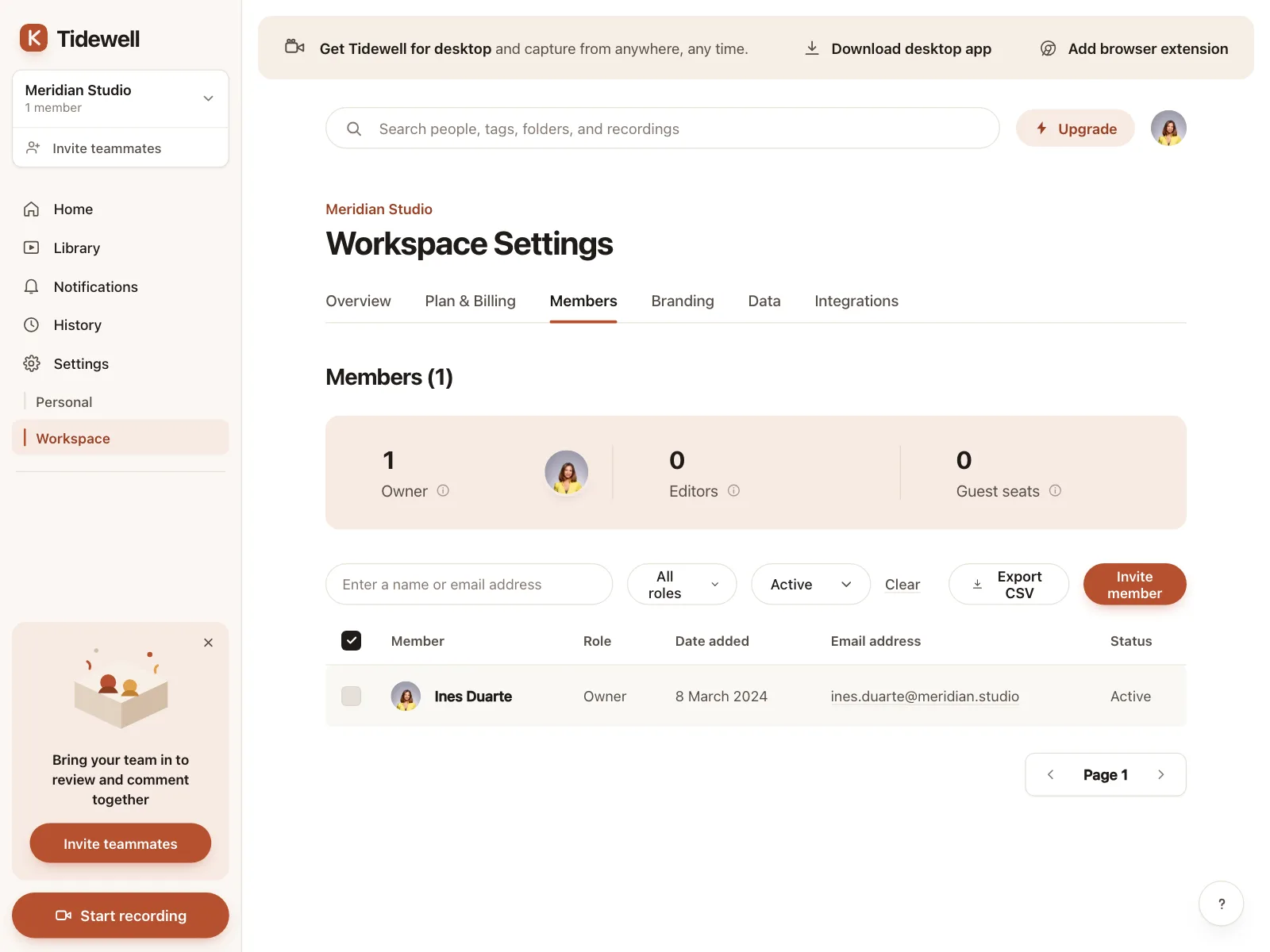Open Notifications in the sidebar

coord(121,286)
